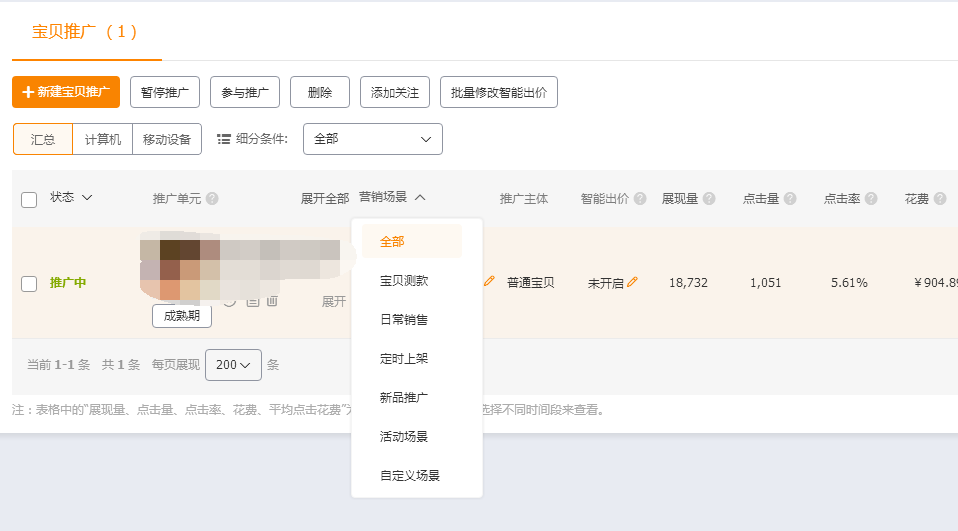Click the 添加关注 button
Screen dimensions: 958x531
(395, 92)
